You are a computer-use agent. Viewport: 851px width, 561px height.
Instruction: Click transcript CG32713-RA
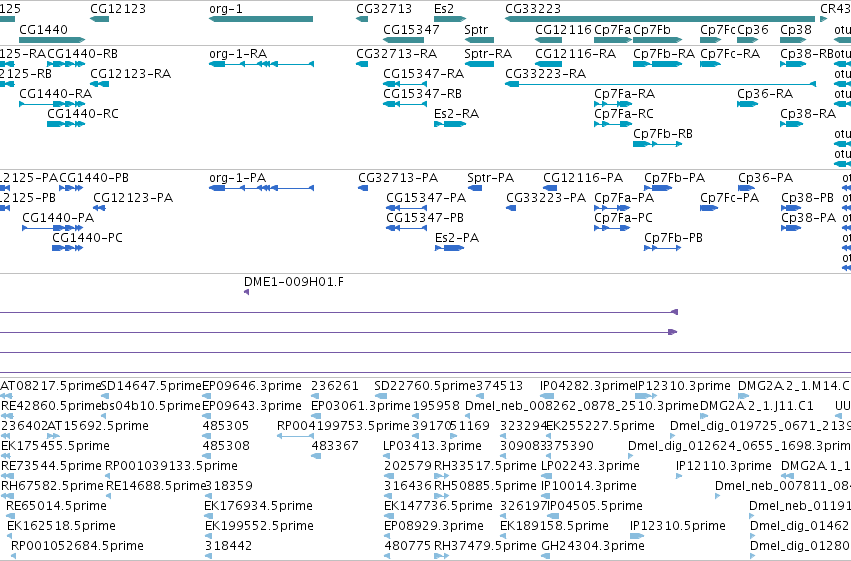coord(362,64)
